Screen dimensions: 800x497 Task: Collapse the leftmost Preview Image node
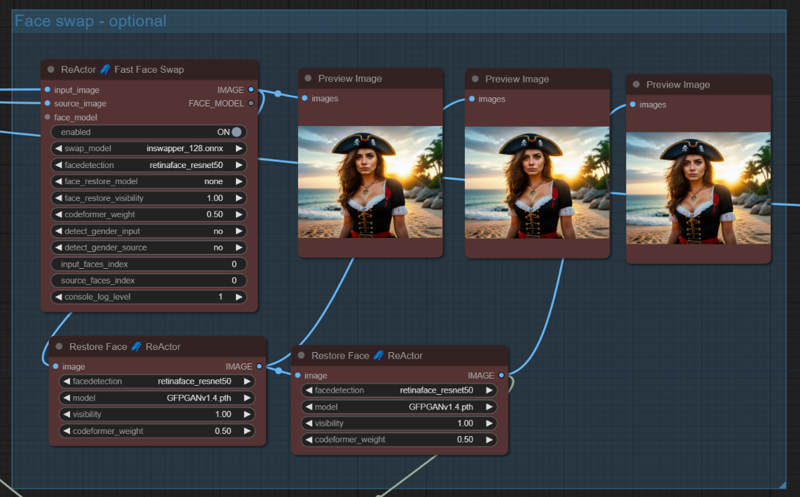308,78
